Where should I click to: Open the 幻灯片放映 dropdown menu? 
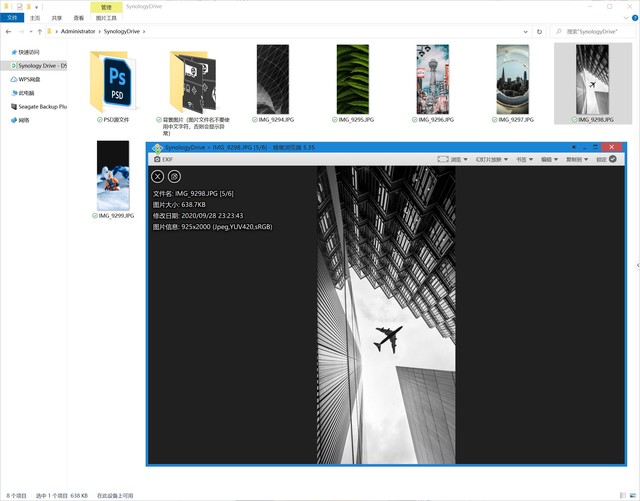pyautogui.click(x=491, y=159)
